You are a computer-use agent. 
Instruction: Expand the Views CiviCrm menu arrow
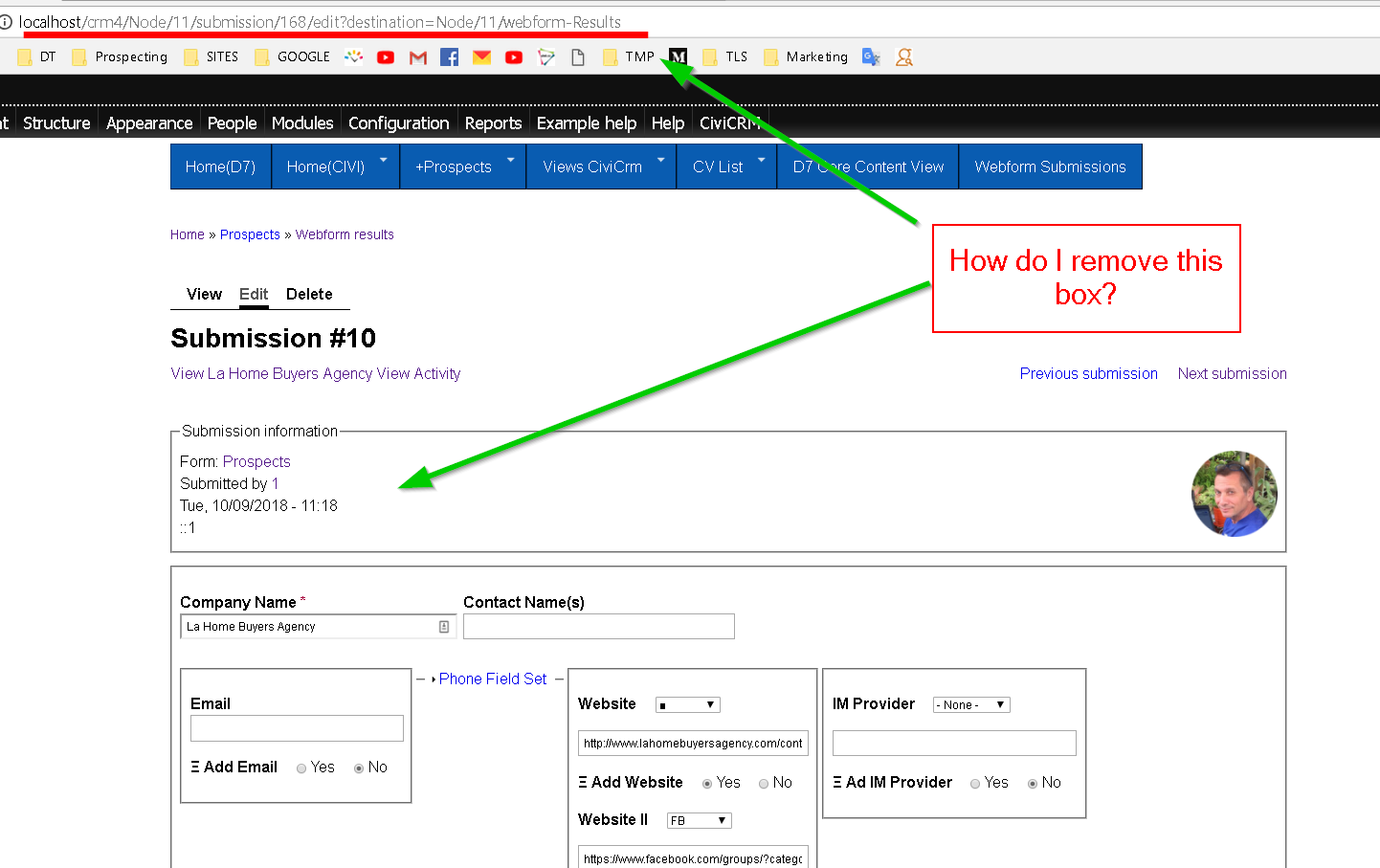(x=660, y=160)
